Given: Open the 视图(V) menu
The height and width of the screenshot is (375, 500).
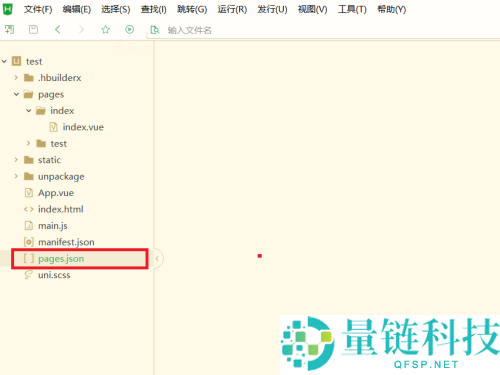Looking at the screenshot, I should tap(313, 9).
